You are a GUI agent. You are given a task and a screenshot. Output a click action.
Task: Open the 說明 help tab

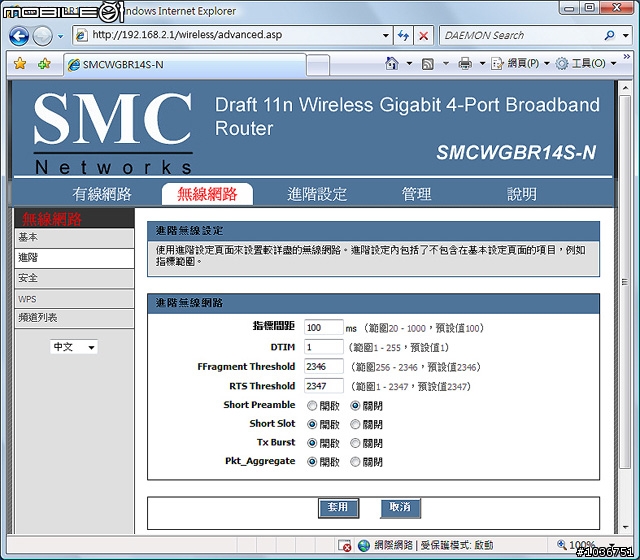(x=522, y=194)
